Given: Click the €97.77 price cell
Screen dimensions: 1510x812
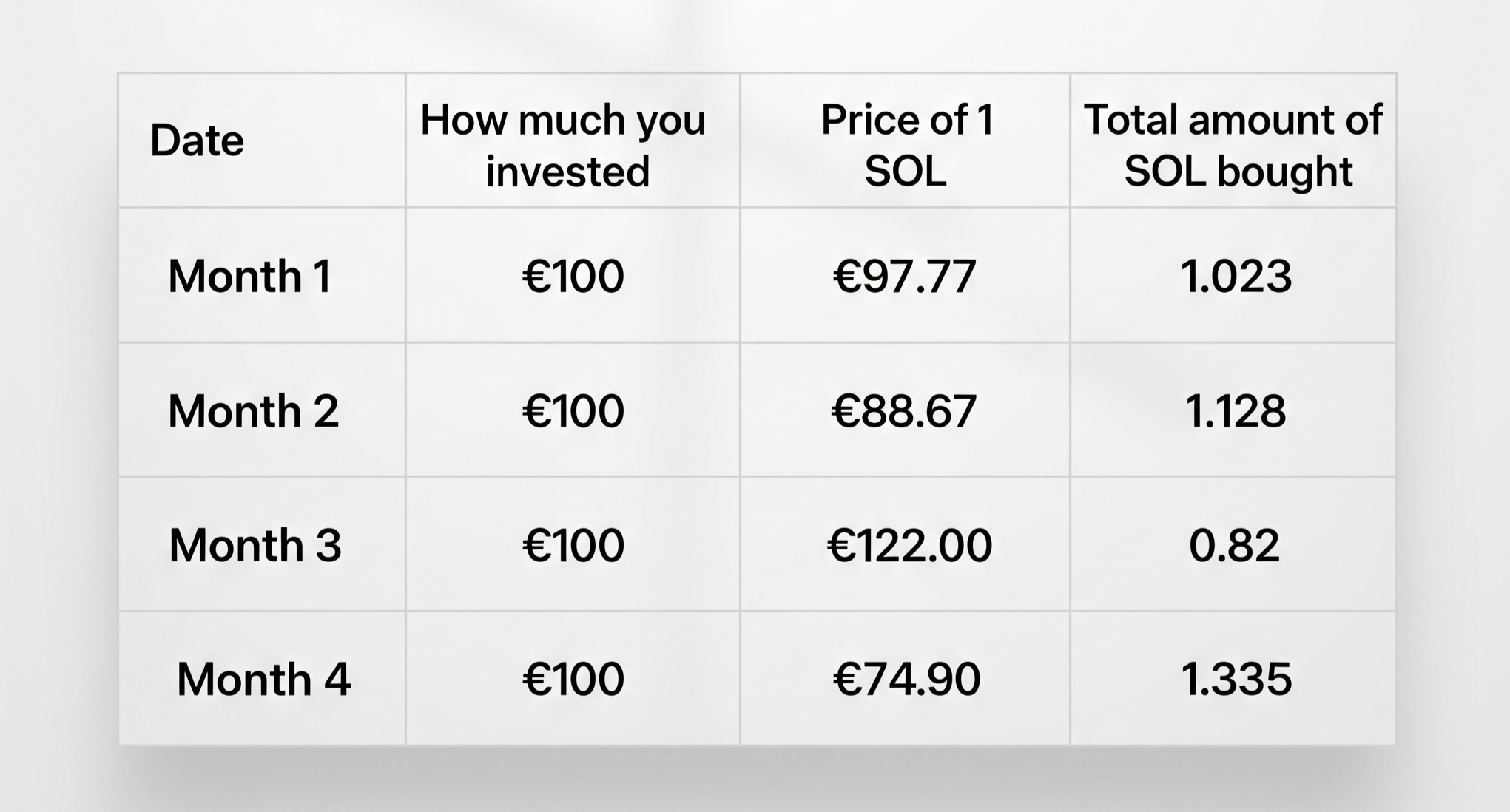Looking at the screenshot, I should point(905,277).
